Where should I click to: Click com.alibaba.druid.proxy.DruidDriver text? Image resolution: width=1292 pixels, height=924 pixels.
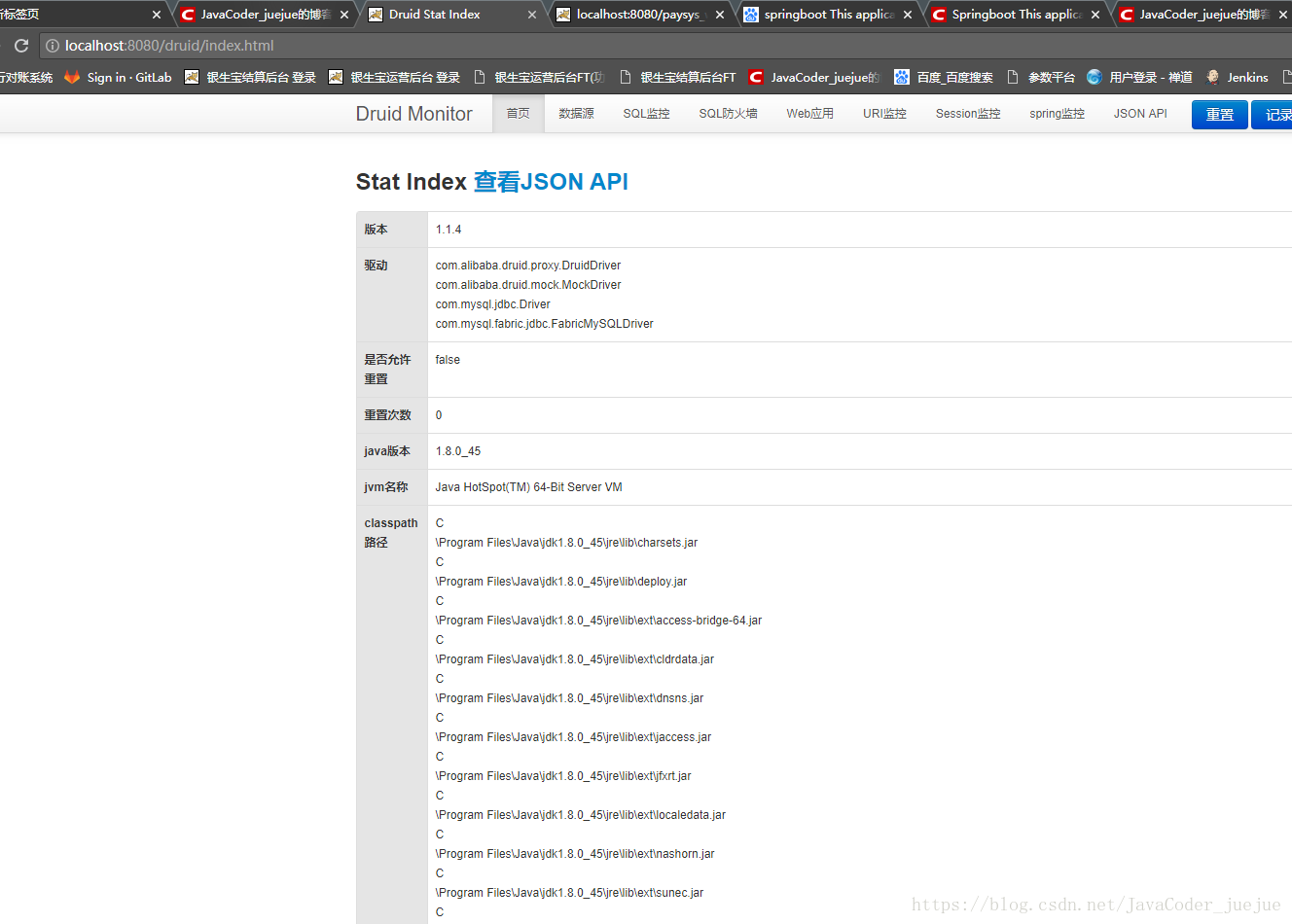(528, 266)
